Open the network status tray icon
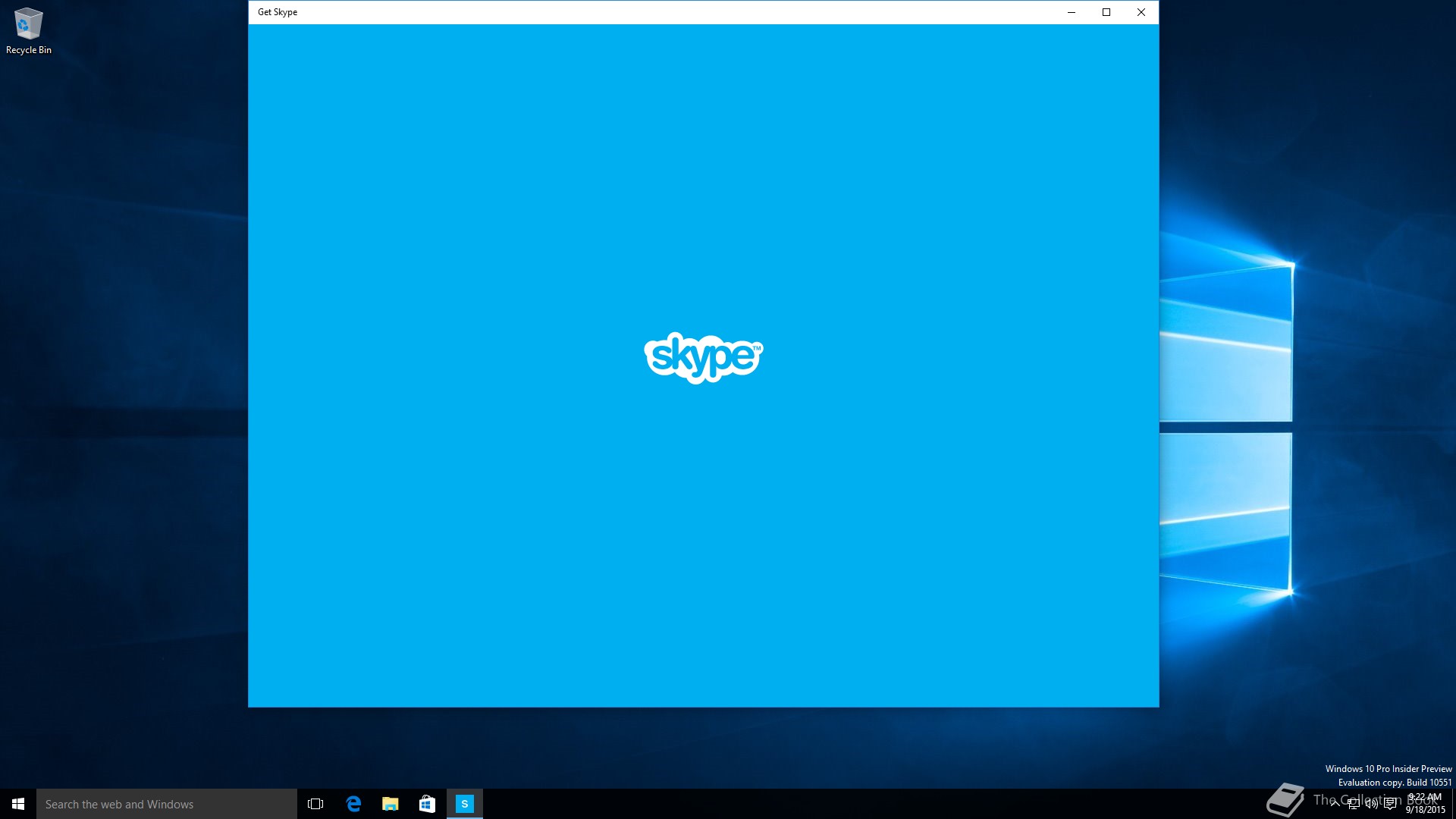Screen dimensions: 1456x819 (x=1353, y=804)
